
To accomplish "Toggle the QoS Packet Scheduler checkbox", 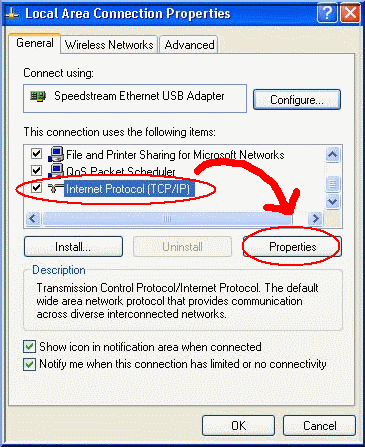I will 36,170.
